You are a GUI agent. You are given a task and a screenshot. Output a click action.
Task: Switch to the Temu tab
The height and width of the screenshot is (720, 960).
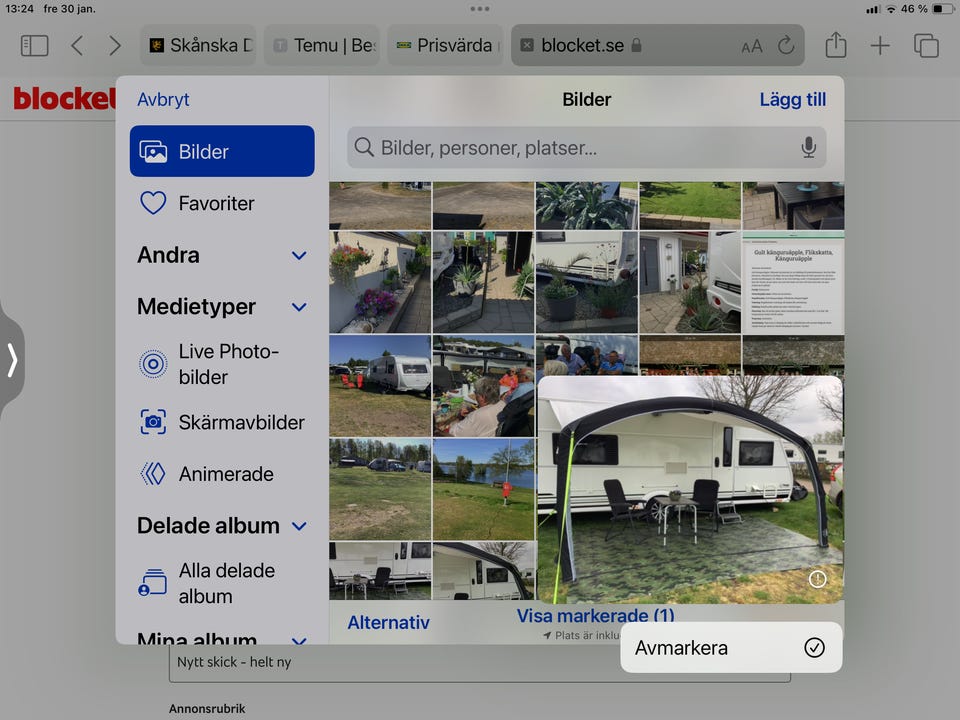coord(321,45)
